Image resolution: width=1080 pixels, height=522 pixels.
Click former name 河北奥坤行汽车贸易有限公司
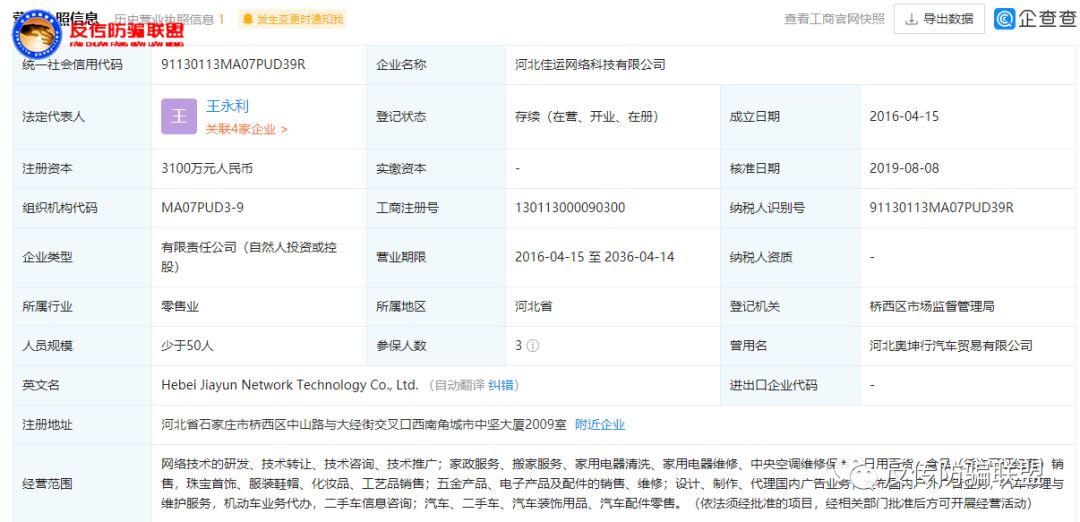tap(950, 346)
